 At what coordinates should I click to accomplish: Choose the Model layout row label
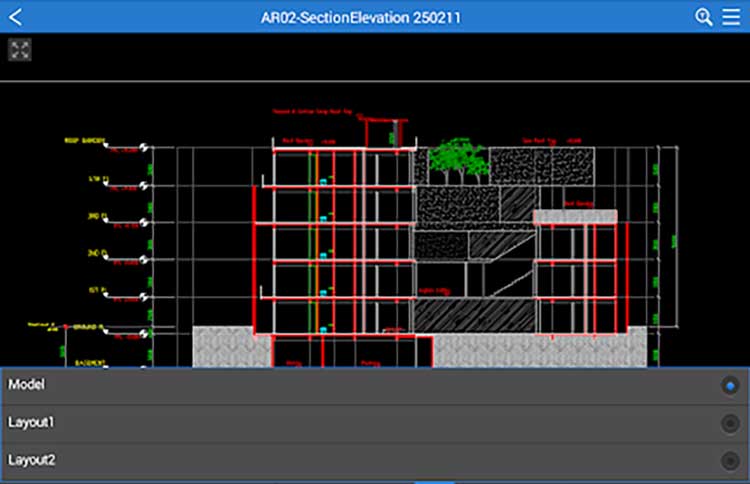click(x=27, y=384)
